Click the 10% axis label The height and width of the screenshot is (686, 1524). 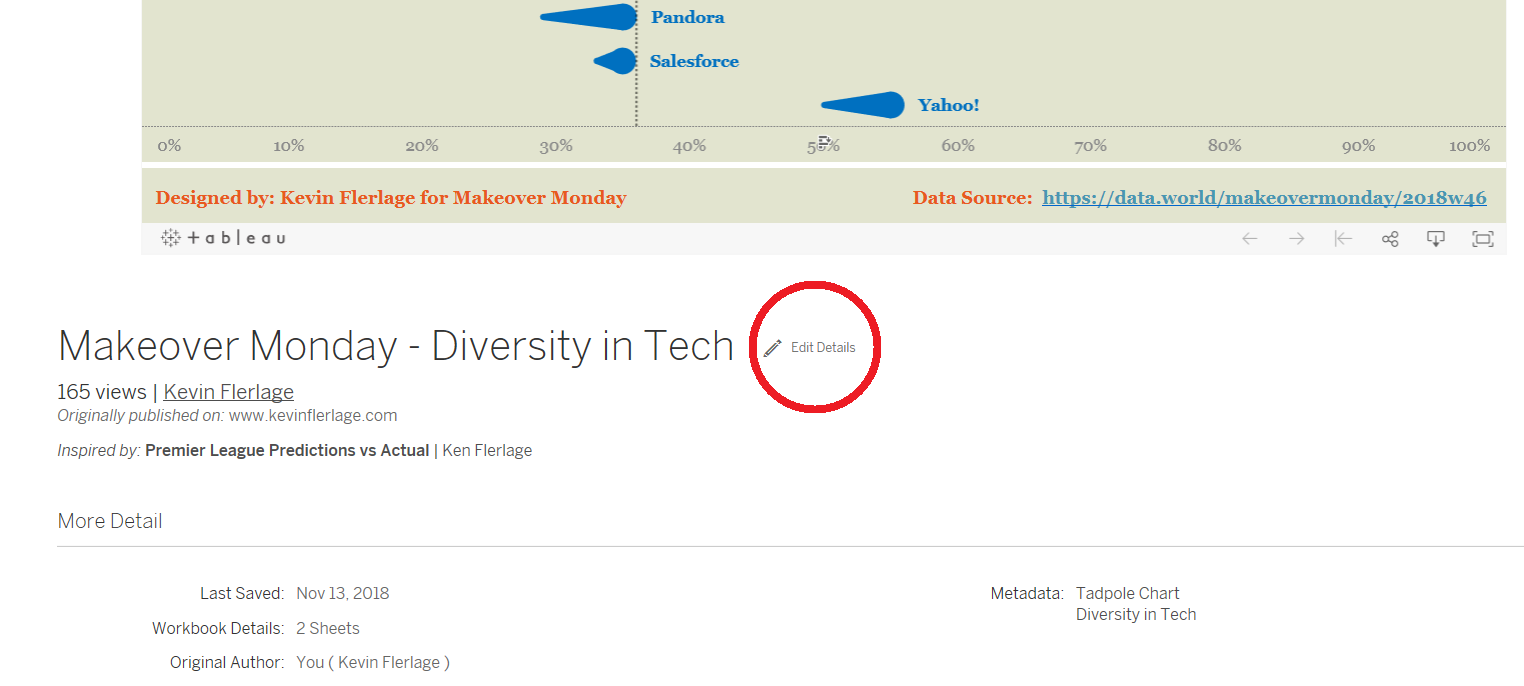coord(288,146)
